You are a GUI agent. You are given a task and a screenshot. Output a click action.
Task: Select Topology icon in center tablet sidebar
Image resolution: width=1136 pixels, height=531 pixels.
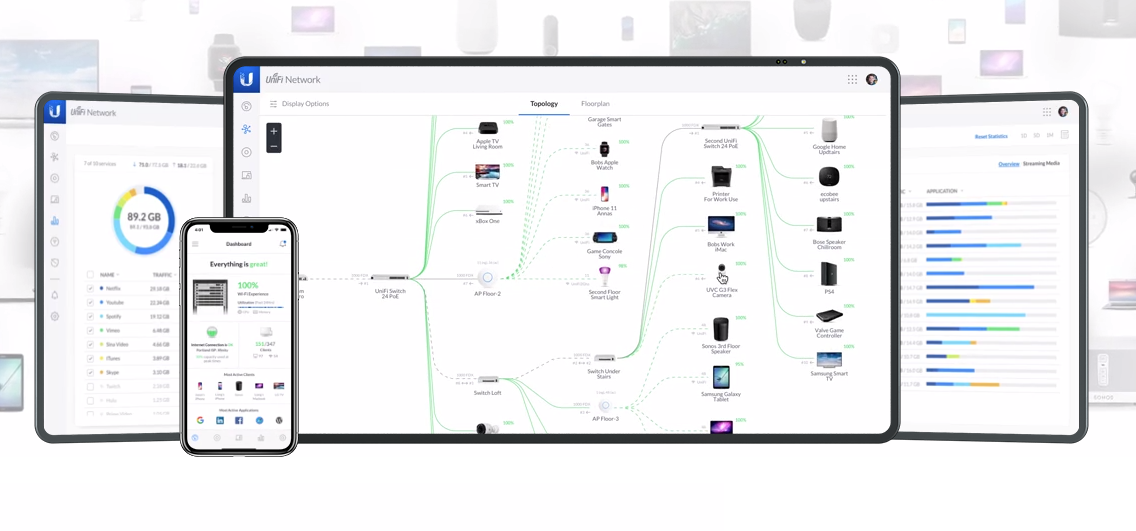[x=246, y=130]
